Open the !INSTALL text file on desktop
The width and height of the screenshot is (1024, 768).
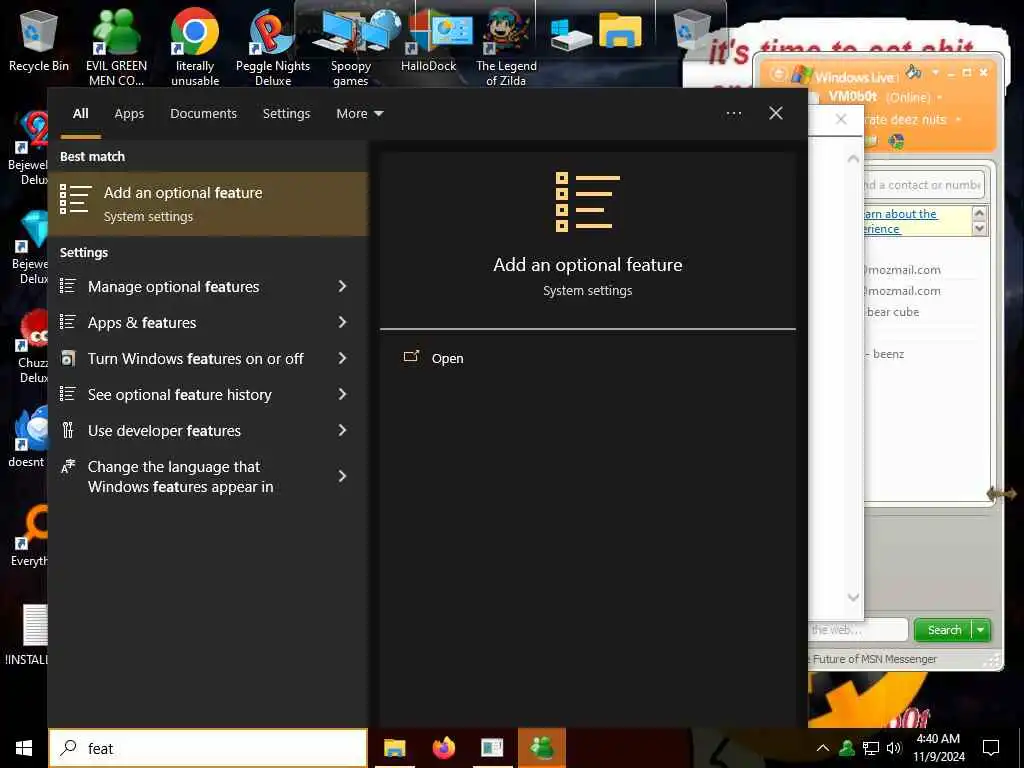pos(27,635)
